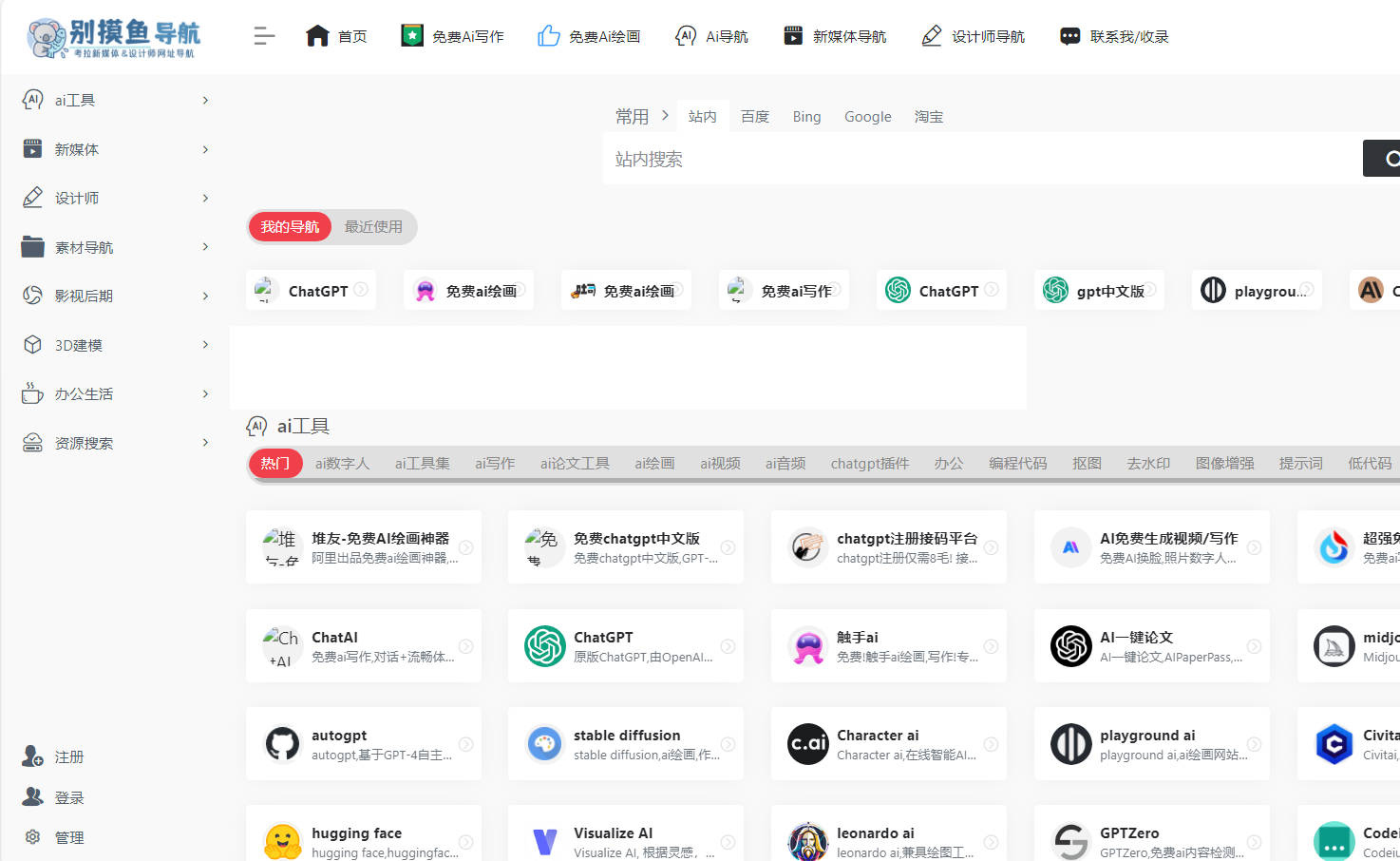The image size is (1400, 861).
Task: Open 联系我/收录 chat icon
Action: [x=1070, y=35]
